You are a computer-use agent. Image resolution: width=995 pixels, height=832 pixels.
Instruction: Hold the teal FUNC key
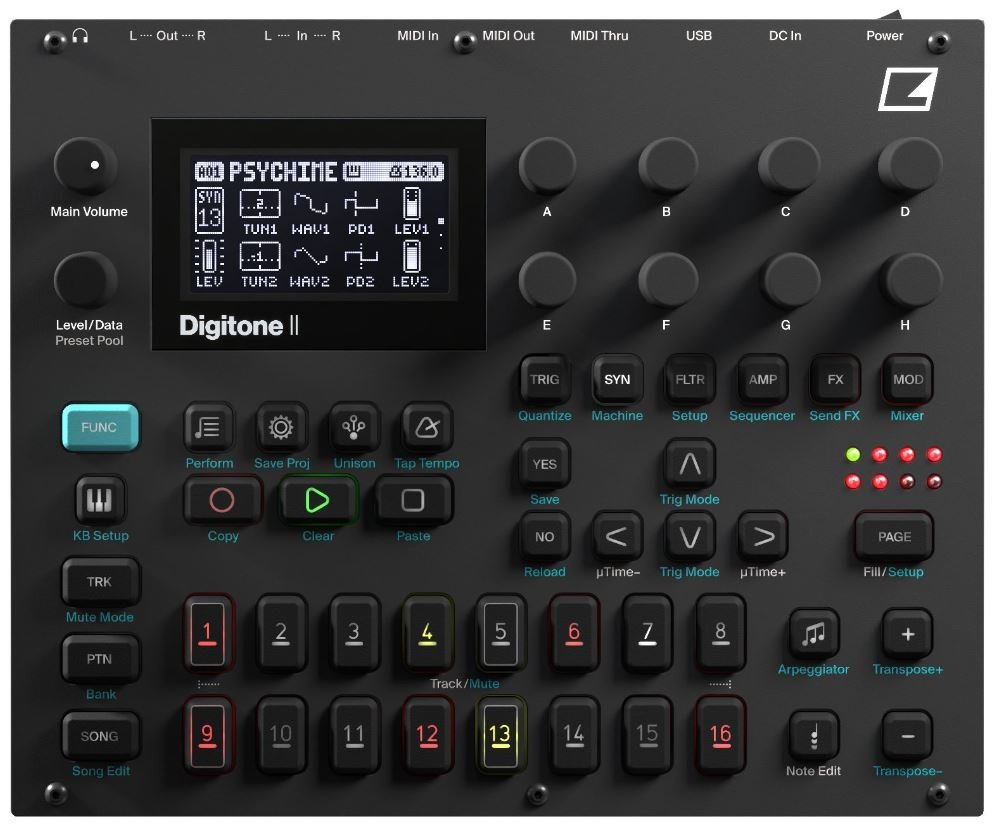100,427
